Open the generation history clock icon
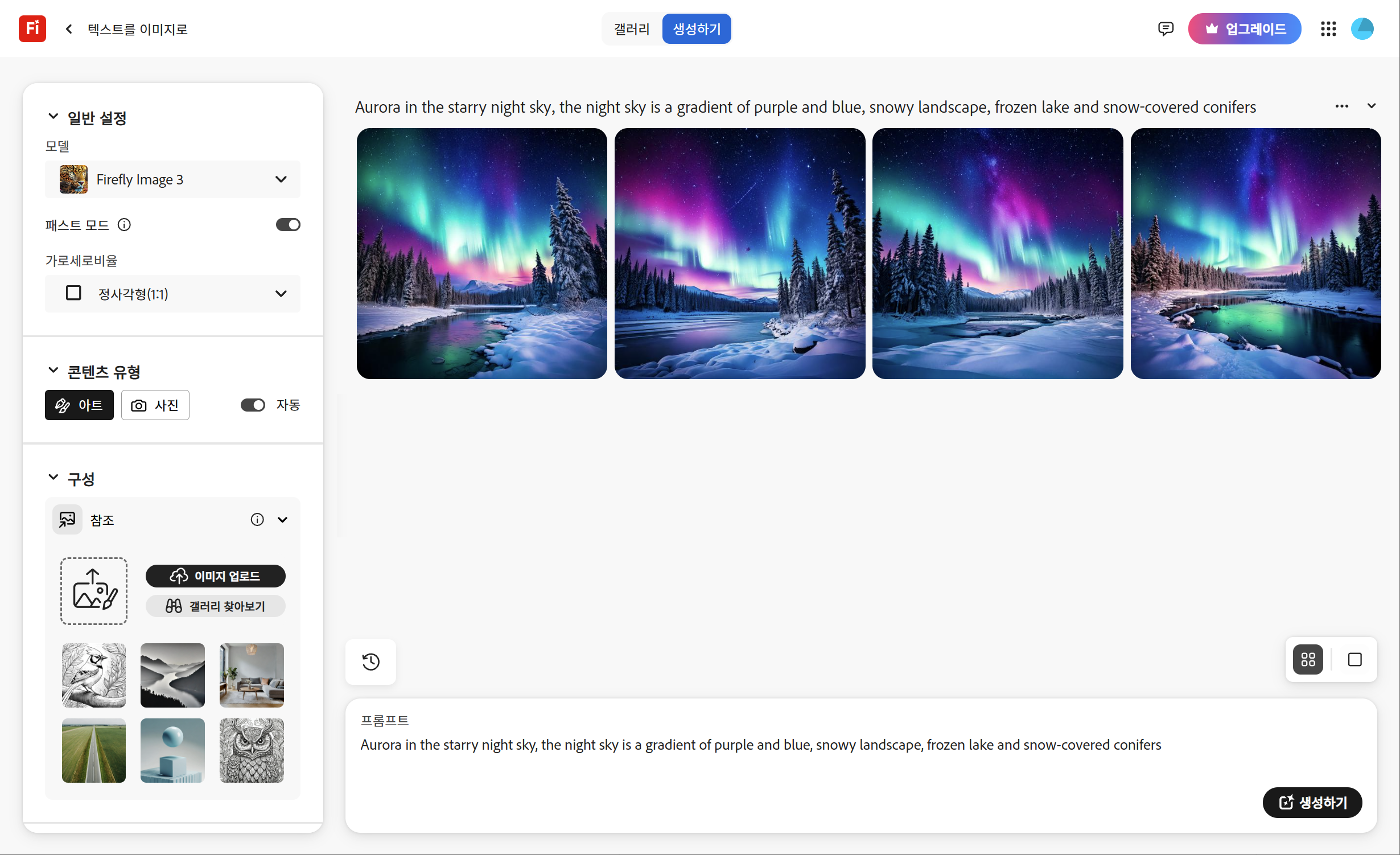1400x855 pixels. [370, 661]
